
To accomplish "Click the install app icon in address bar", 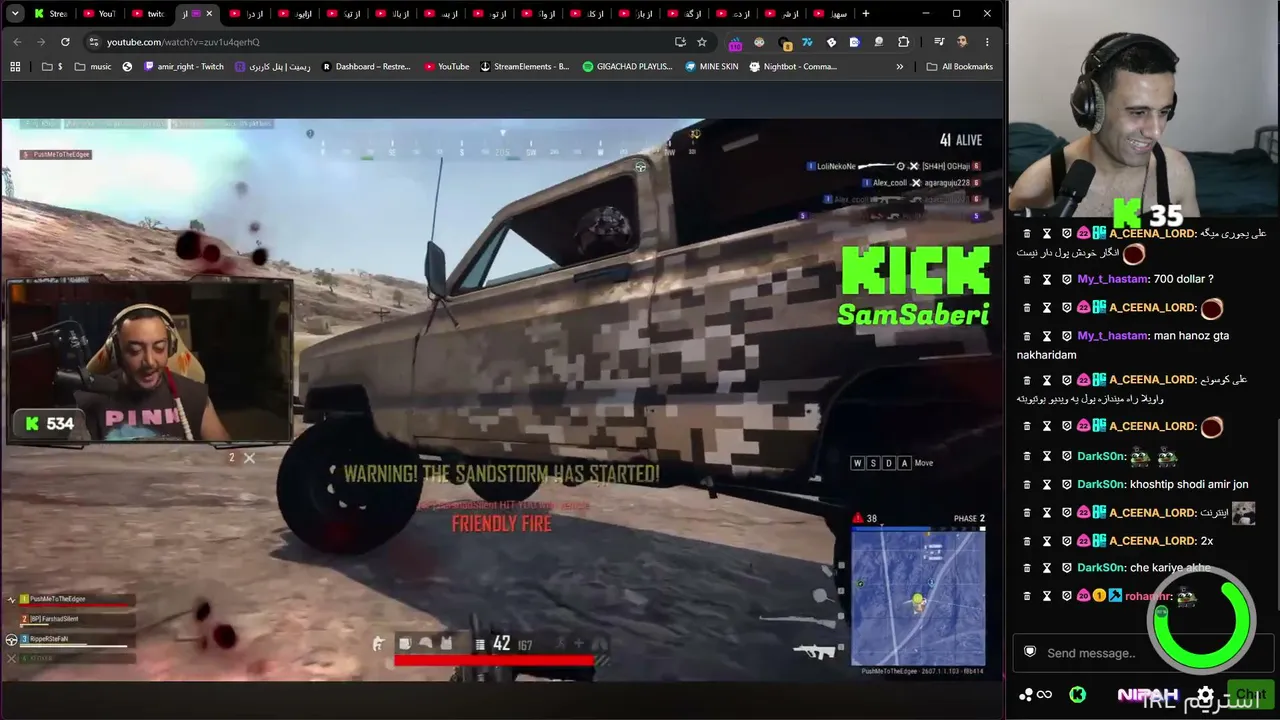I will pos(680,42).
